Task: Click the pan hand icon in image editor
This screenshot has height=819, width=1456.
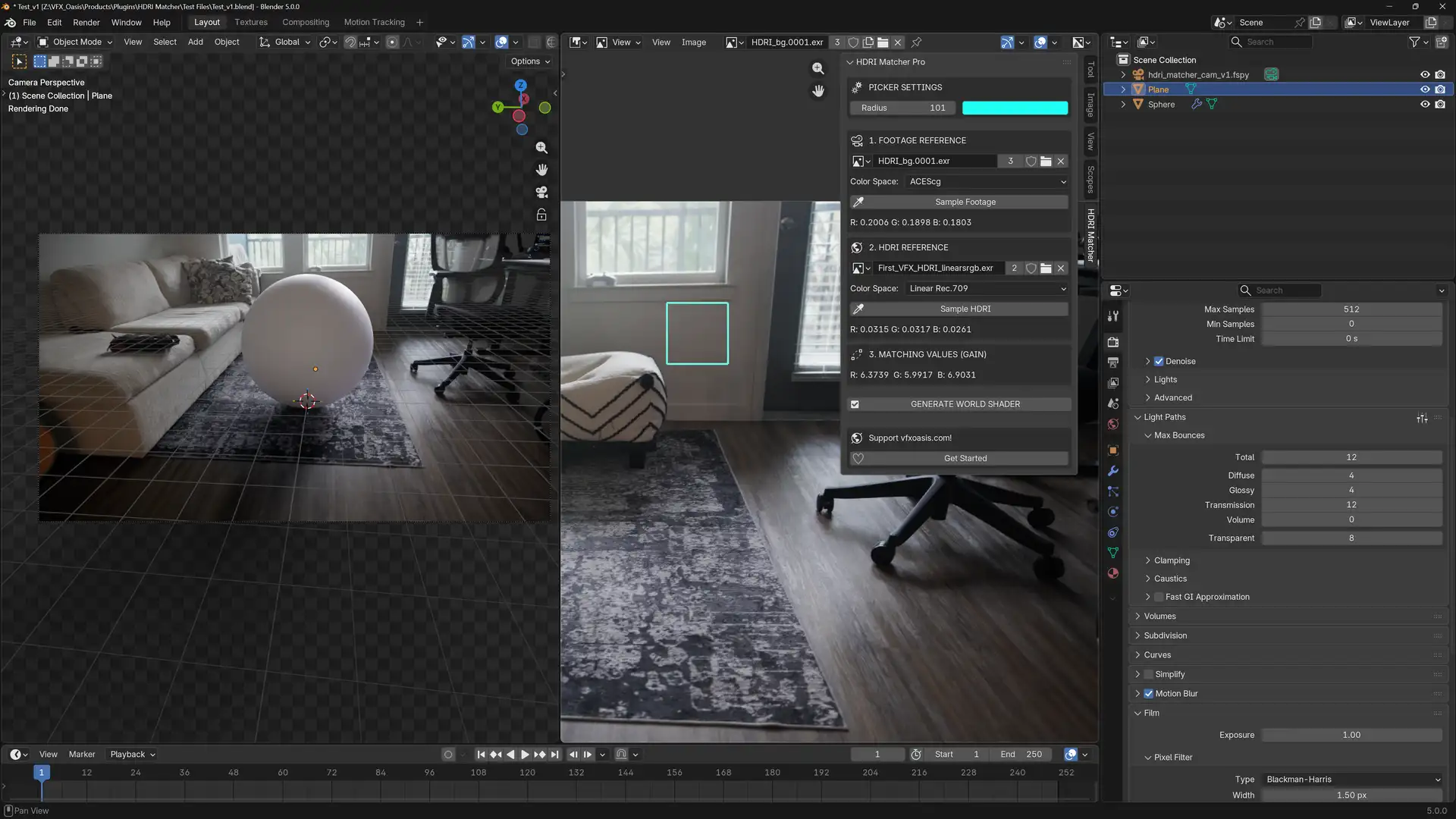Action: click(817, 91)
